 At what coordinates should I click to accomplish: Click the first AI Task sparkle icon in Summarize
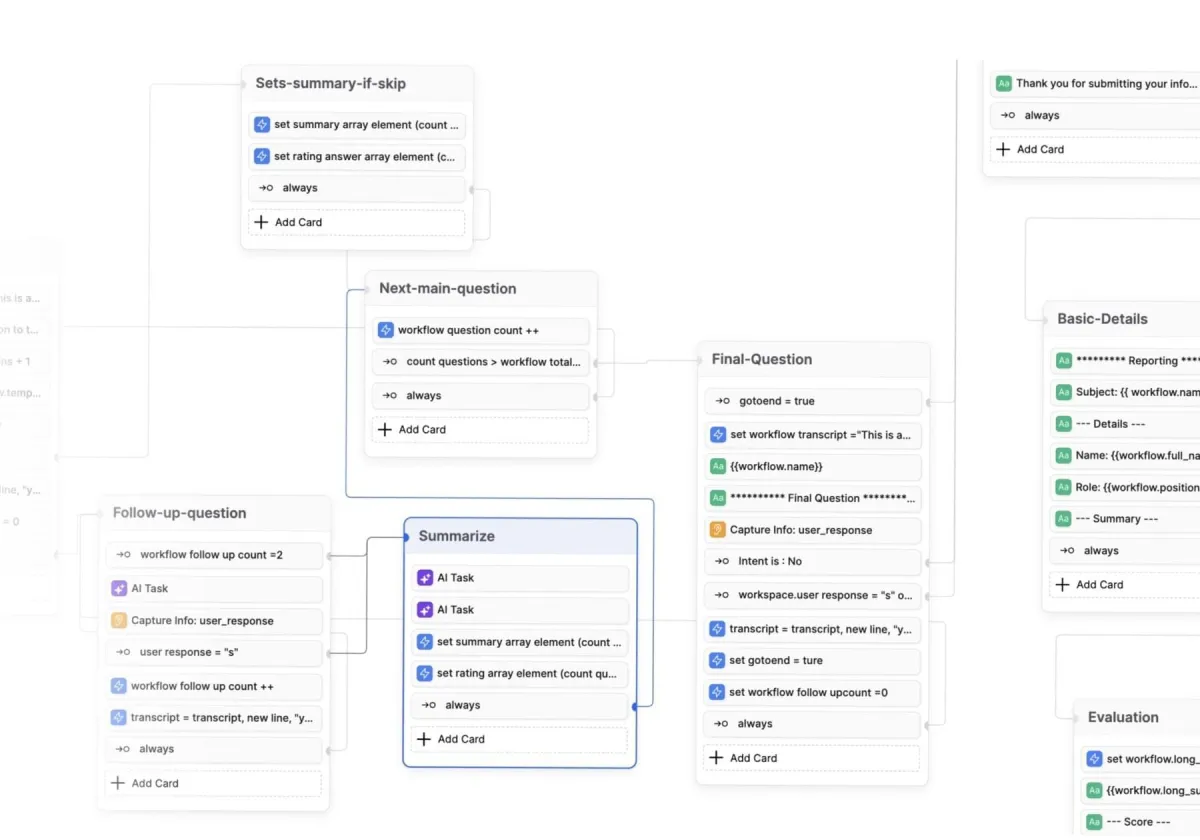click(x=425, y=578)
